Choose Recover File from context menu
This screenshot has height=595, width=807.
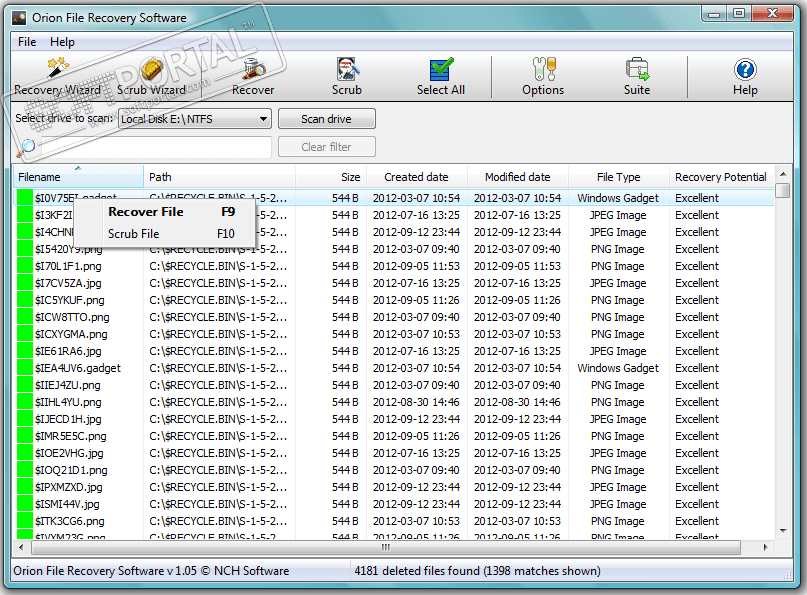pyautogui.click(x=165, y=212)
